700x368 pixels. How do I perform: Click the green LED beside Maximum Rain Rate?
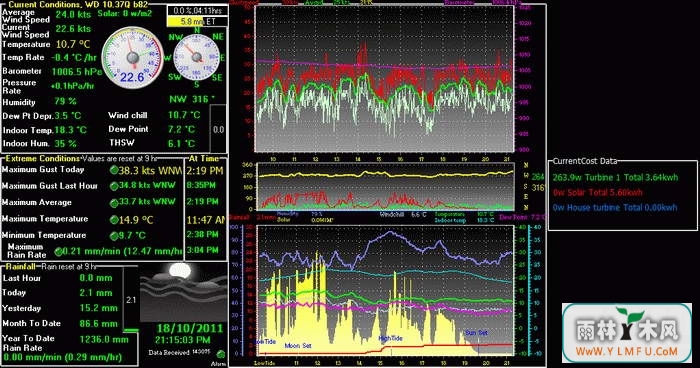point(58,252)
